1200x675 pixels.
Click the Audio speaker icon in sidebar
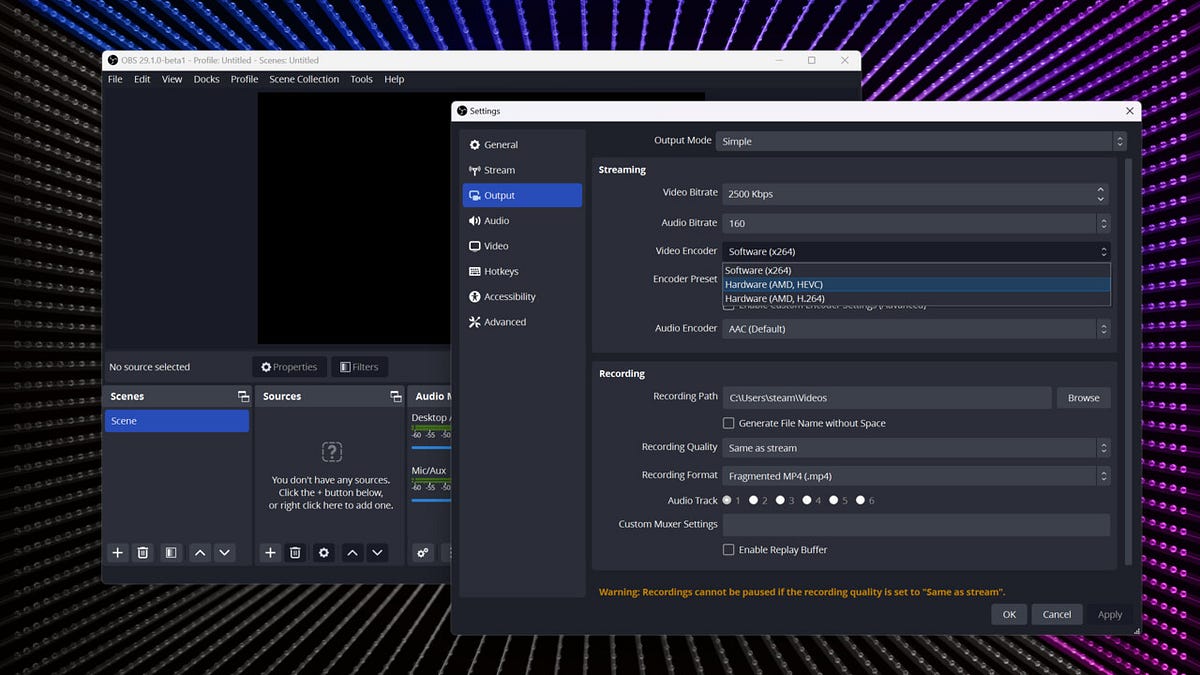(x=475, y=221)
